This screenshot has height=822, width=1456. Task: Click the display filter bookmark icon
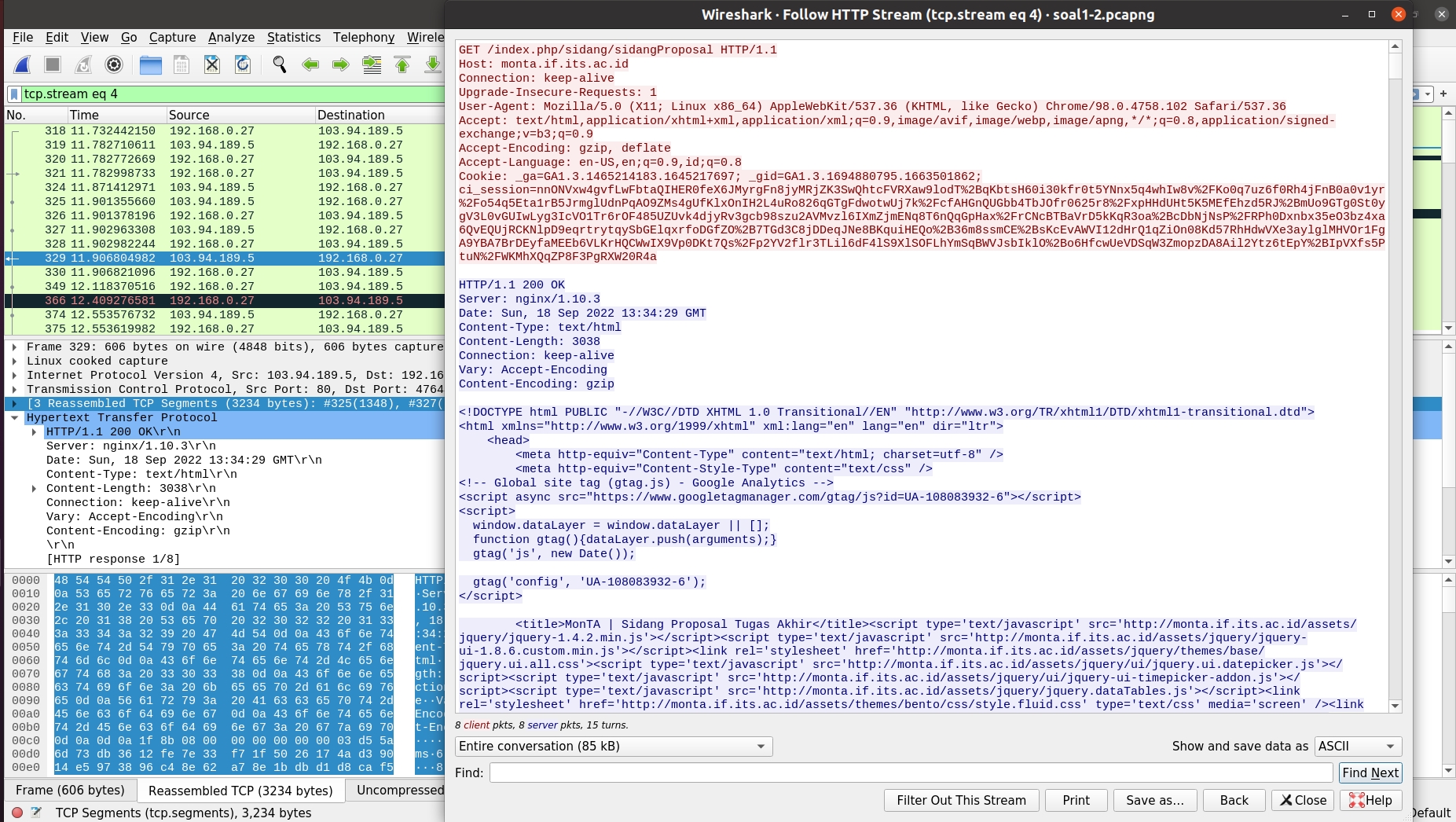pos(14,94)
